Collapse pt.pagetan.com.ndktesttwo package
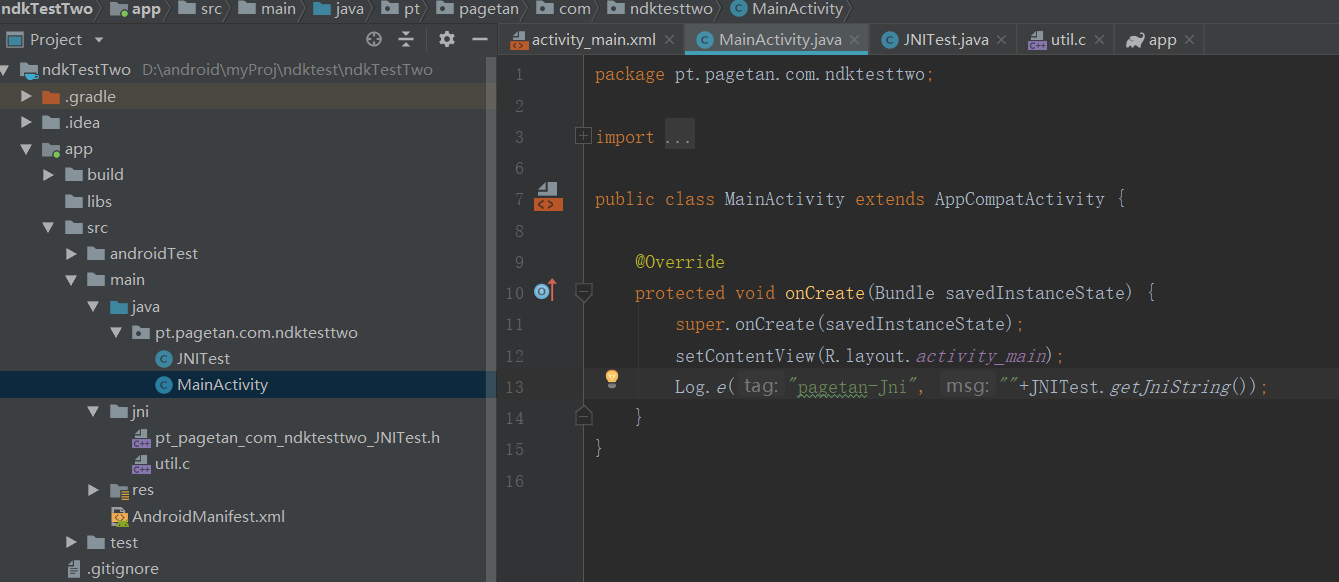 click(x=115, y=333)
